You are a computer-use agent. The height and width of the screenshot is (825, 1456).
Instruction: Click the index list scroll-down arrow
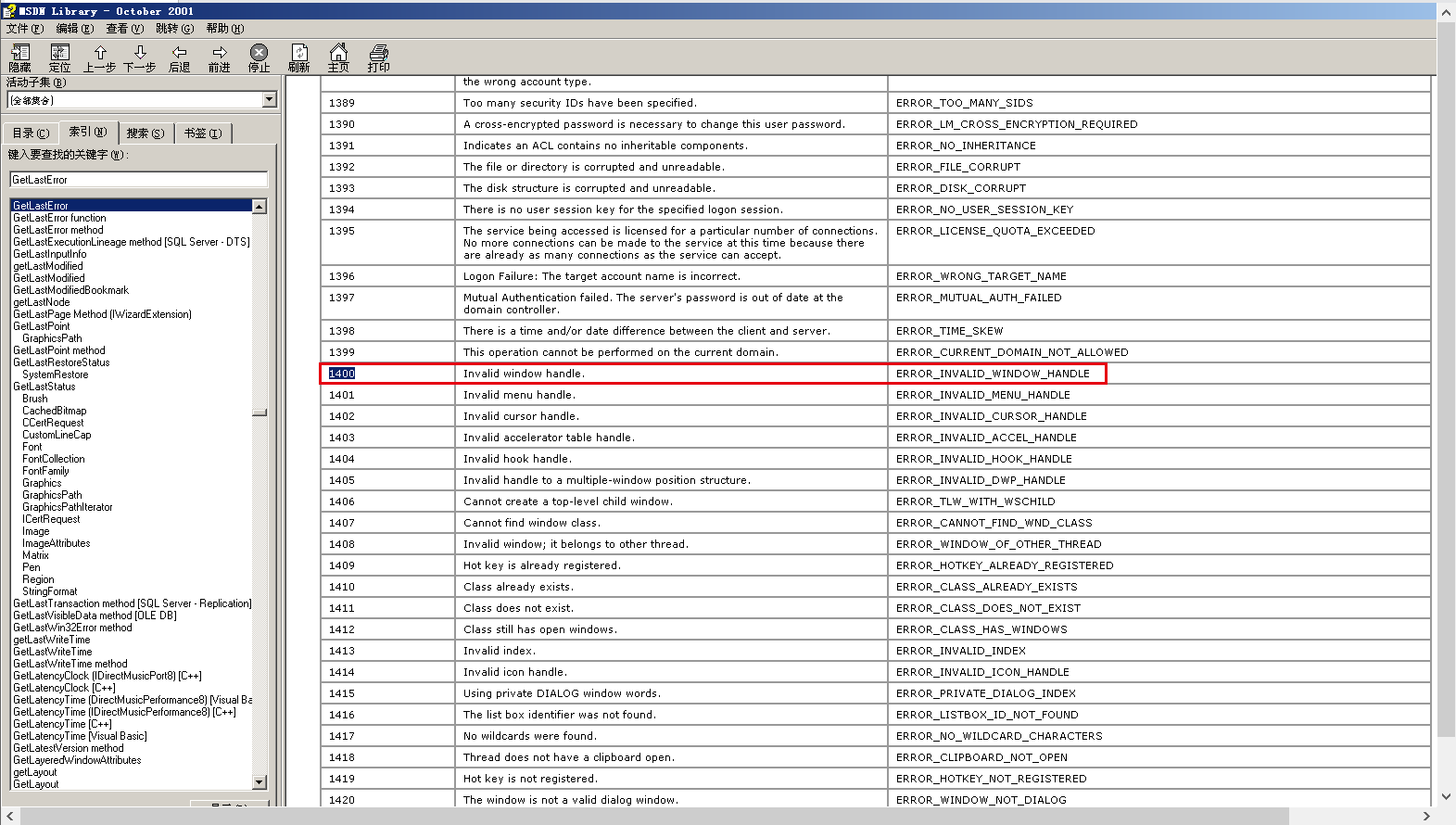pyautogui.click(x=260, y=782)
